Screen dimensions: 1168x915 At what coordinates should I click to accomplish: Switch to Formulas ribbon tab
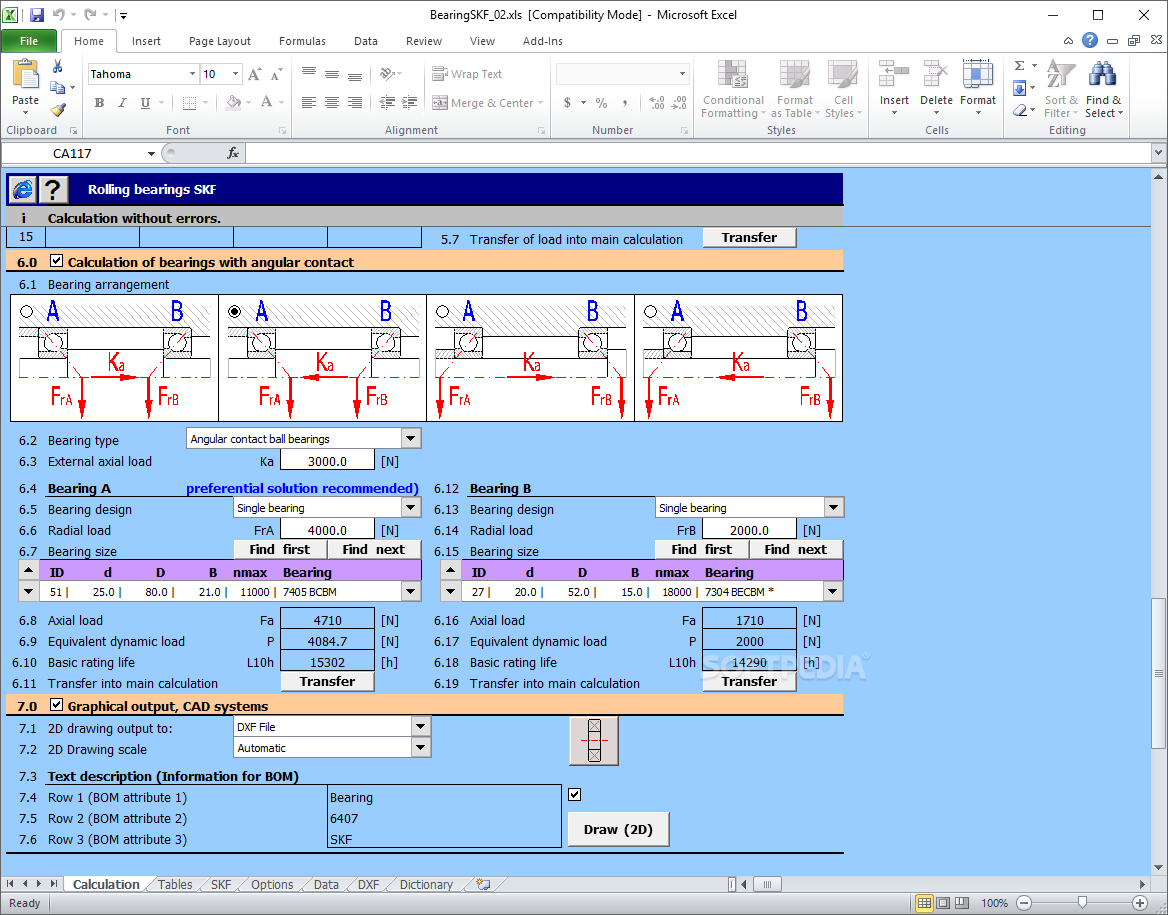coord(302,41)
